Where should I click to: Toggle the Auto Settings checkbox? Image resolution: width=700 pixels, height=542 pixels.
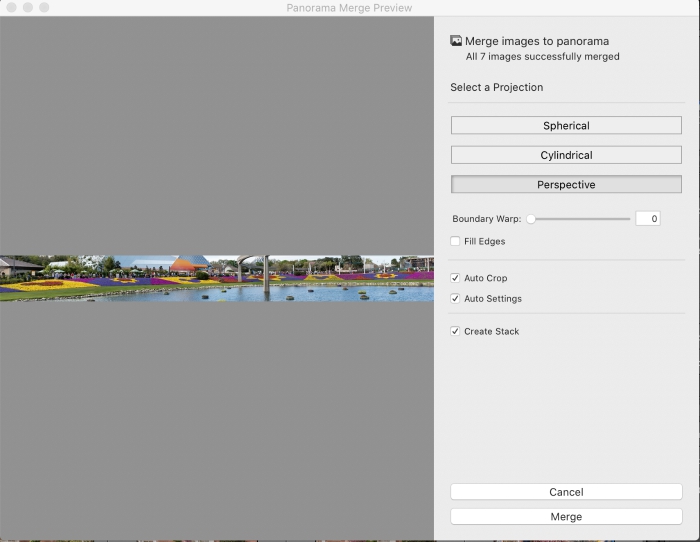point(455,298)
